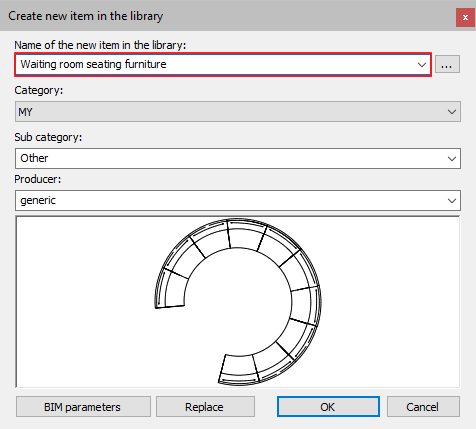The height and width of the screenshot is (429, 476).
Task: Open the browse '...' button beside name
Action: (x=447, y=64)
